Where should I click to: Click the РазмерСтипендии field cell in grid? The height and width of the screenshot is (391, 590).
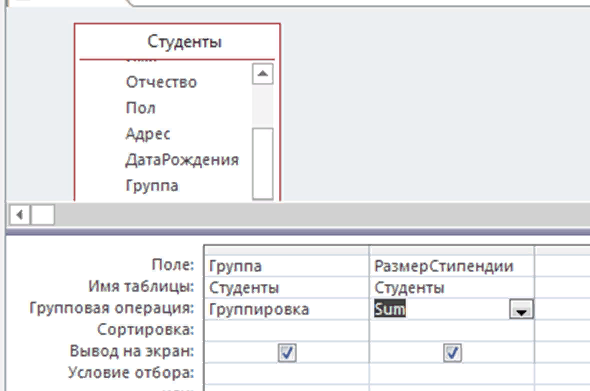click(452, 266)
